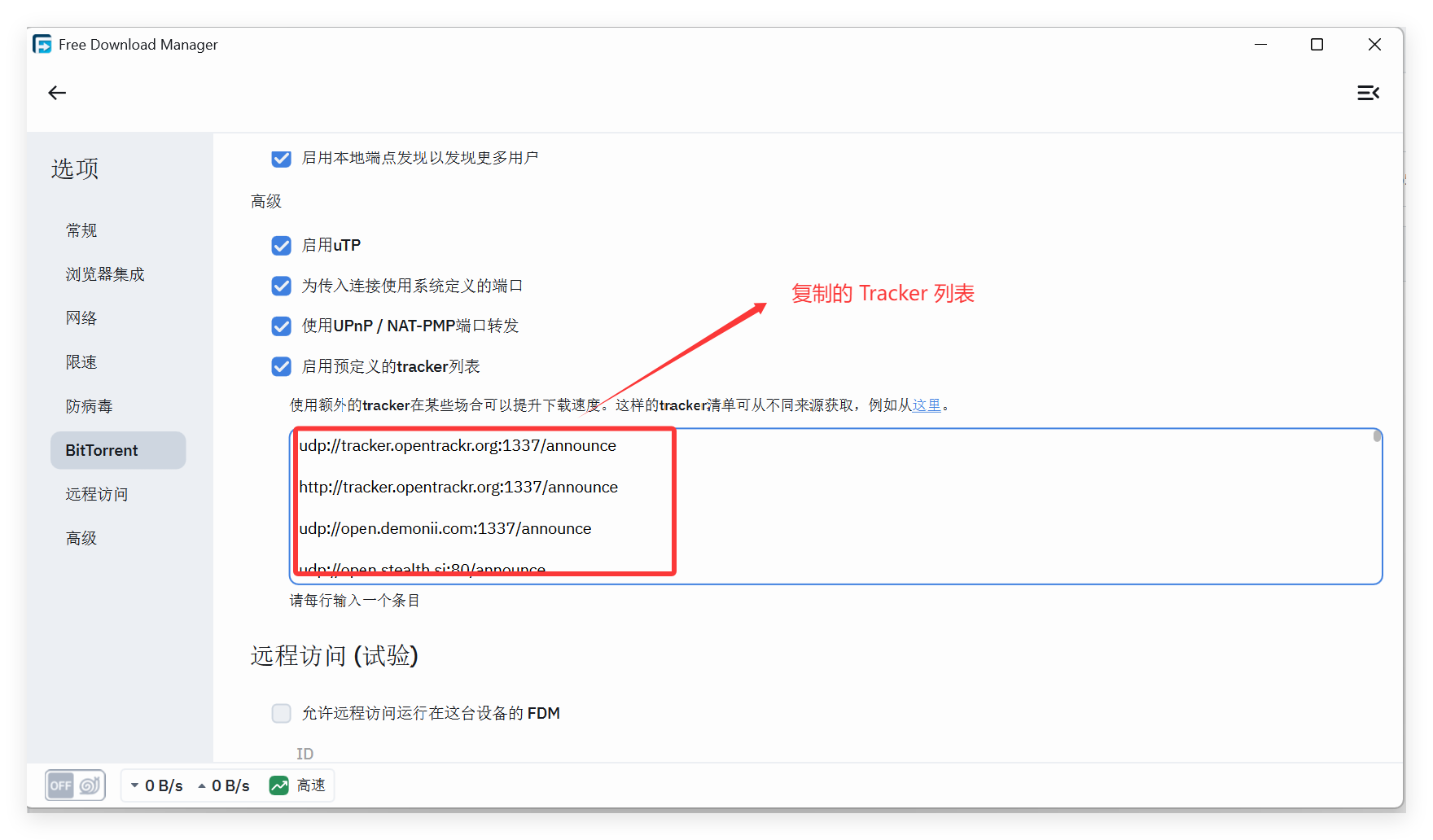Screen dimensions: 1433x840
Task: Toggle the snail mode OFF switch
Action: point(75,785)
